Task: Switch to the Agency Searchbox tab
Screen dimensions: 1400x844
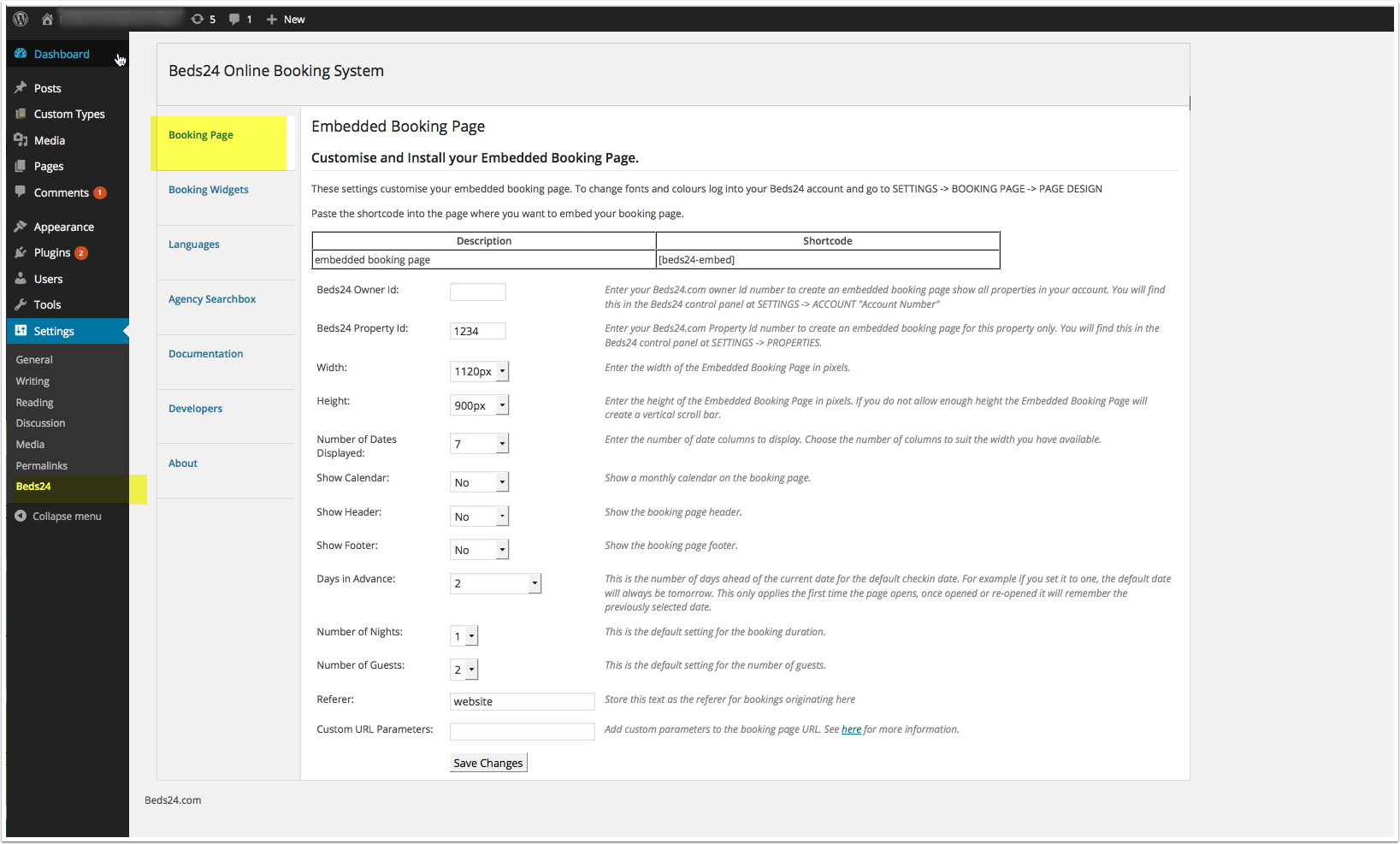Action: tap(212, 299)
